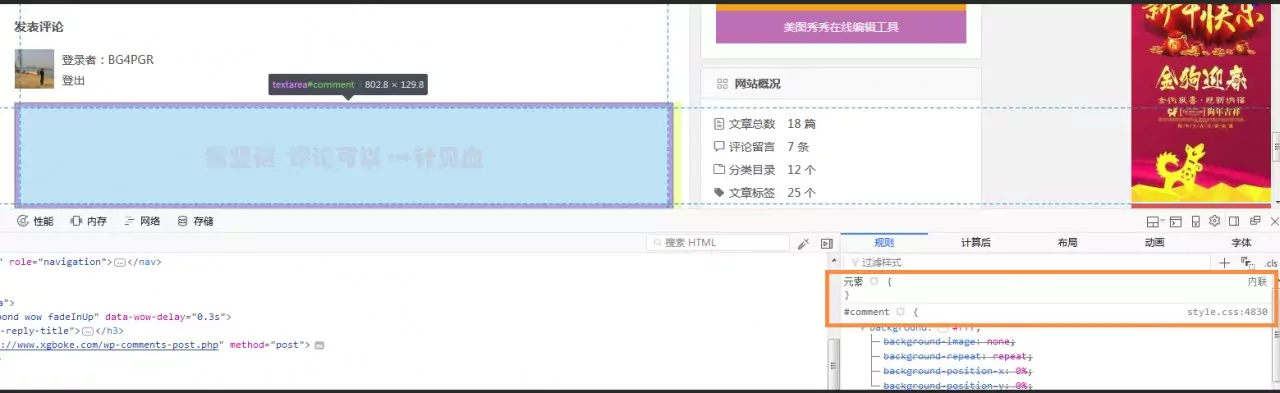Toggle the pseudo-class panel icon

[1247, 262]
